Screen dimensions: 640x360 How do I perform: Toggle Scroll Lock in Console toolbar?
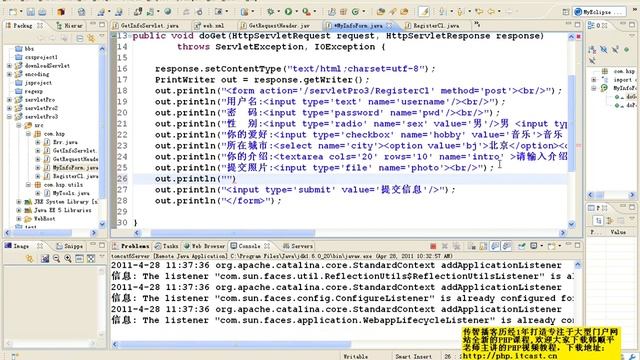[483, 246]
